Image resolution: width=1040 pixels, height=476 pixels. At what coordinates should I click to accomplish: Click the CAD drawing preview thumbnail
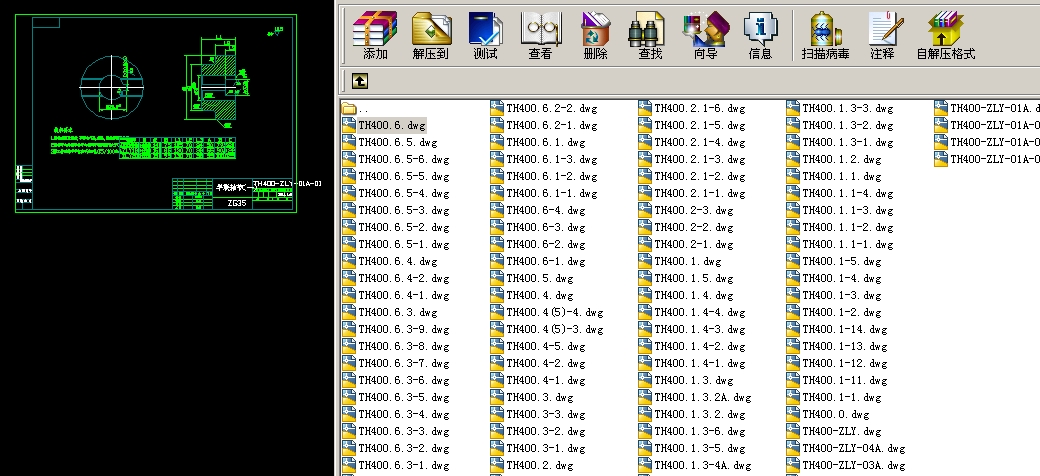[x=166, y=113]
